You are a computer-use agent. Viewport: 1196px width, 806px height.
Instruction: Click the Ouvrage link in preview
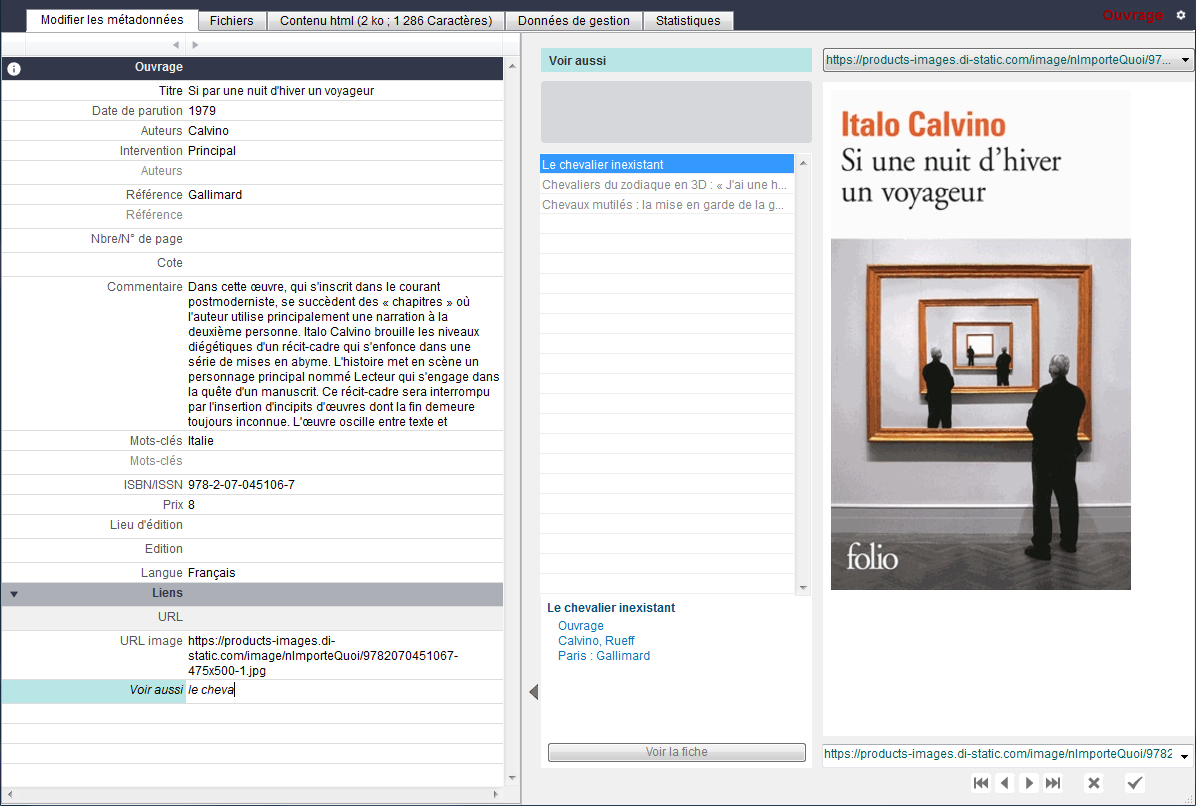580,625
